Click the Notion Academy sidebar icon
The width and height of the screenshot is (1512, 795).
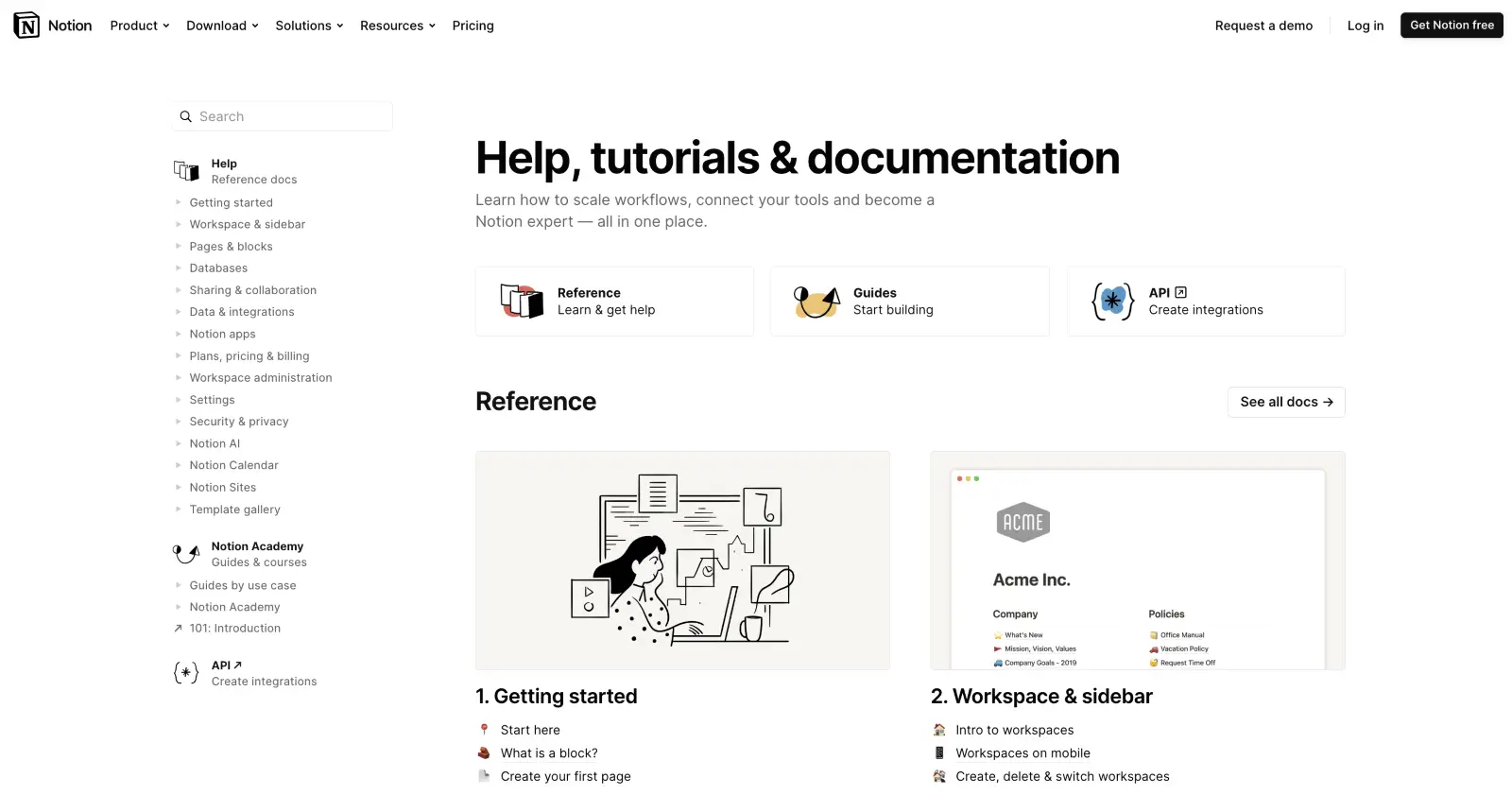[x=187, y=554]
